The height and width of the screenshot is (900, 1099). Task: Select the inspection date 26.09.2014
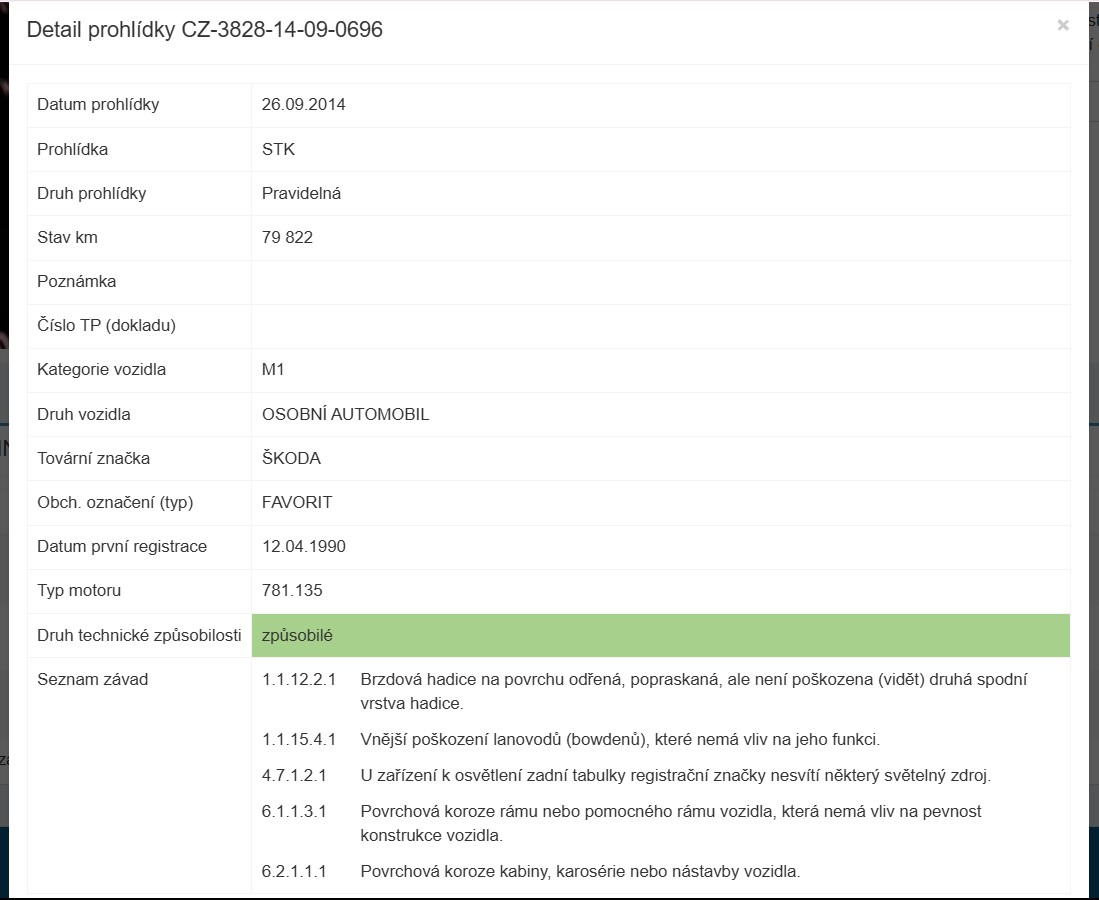coord(303,104)
